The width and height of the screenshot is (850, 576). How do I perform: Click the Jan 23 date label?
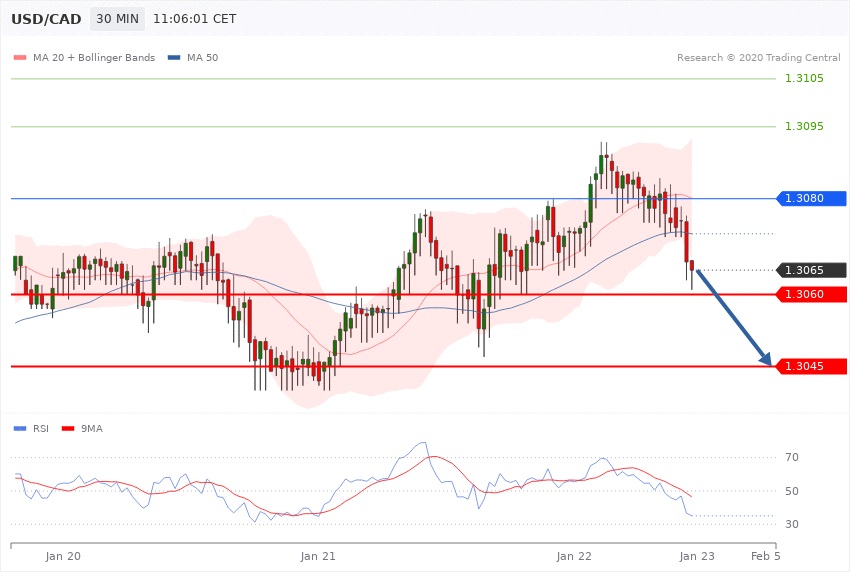697,555
